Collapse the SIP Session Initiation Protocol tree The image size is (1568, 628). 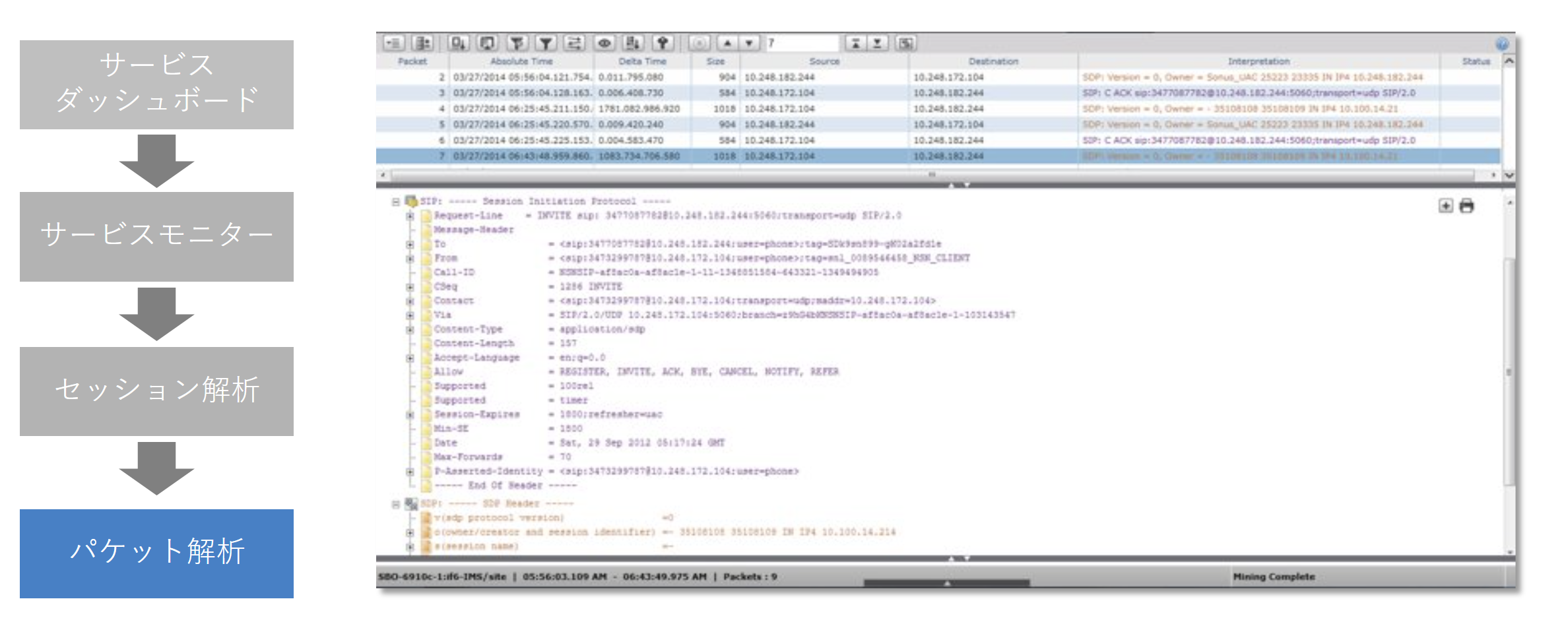pyautogui.click(x=395, y=201)
